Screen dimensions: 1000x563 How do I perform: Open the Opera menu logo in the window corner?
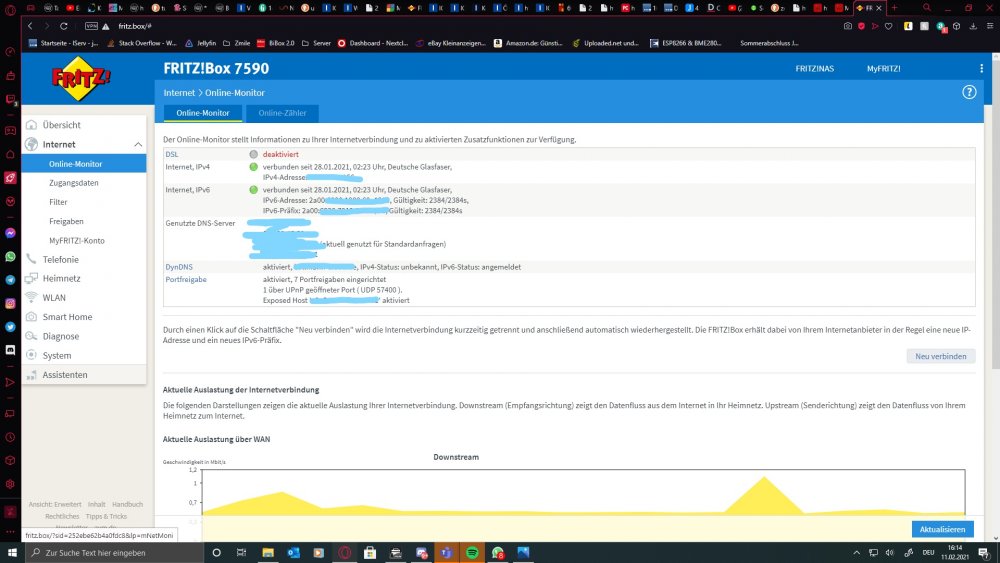[x=10, y=9]
